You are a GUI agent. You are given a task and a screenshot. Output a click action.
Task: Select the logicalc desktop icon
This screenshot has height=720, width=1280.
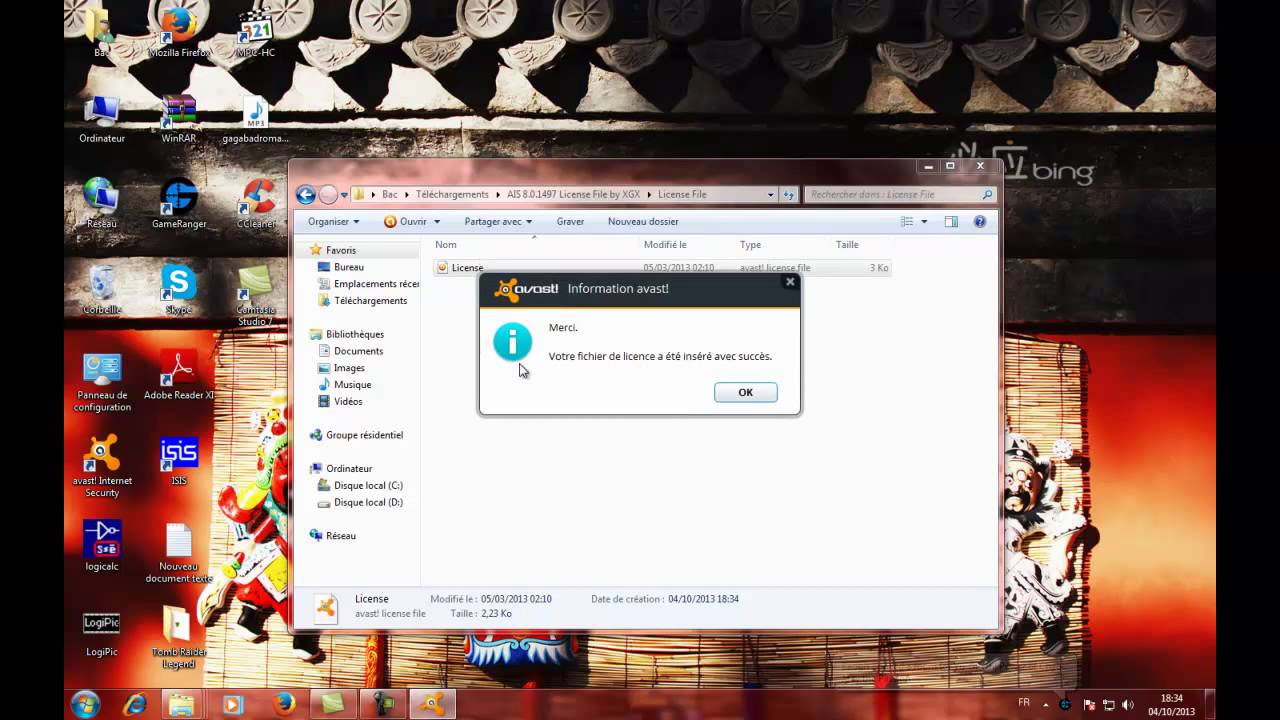(x=102, y=546)
